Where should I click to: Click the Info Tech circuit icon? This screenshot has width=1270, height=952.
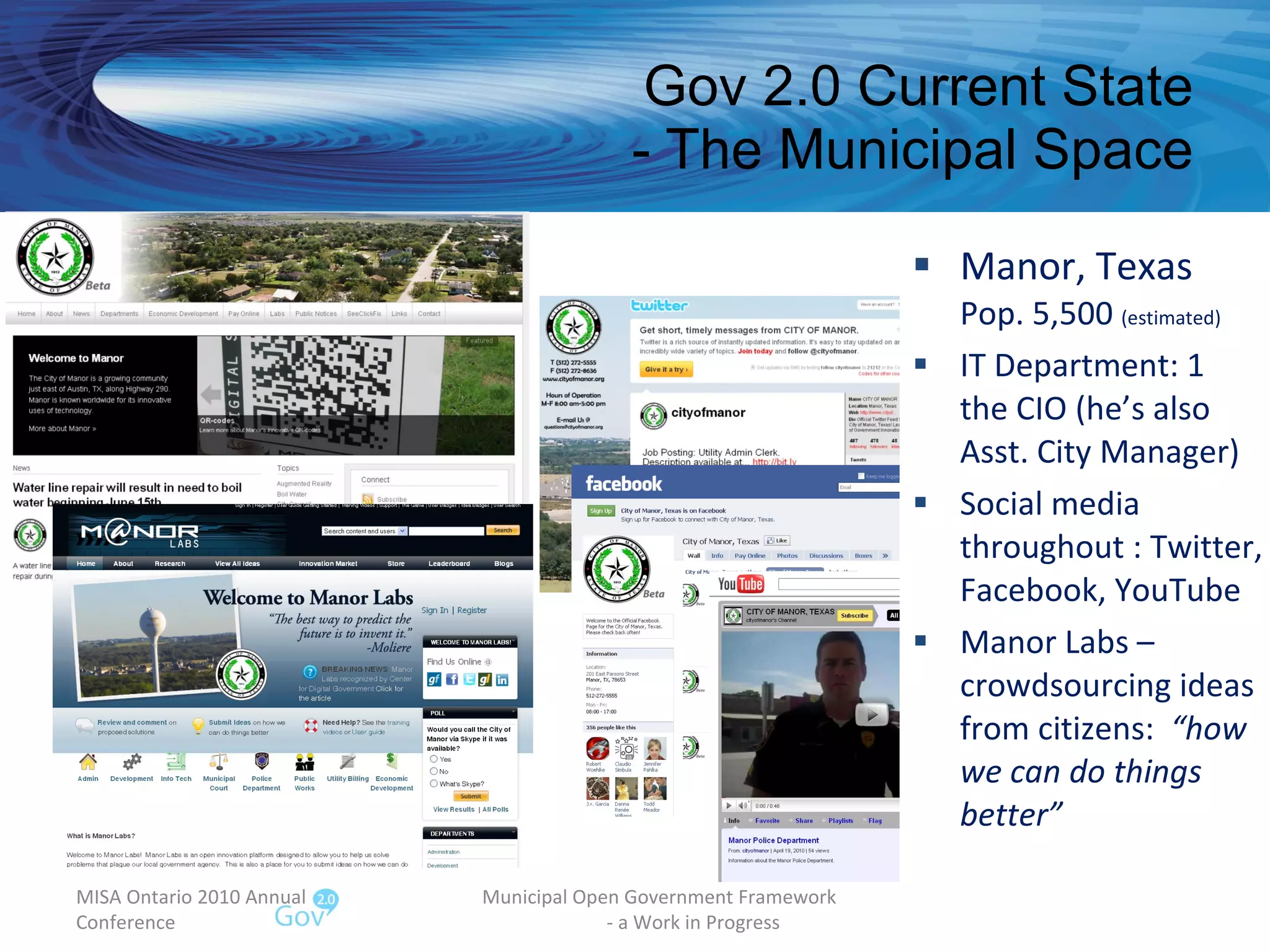pyautogui.click(x=176, y=762)
